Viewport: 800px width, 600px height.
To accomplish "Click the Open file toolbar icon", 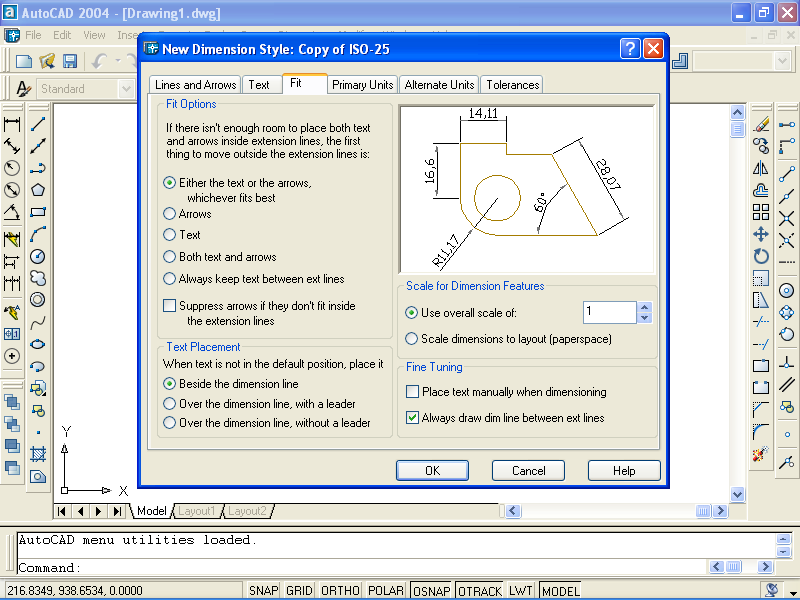I will 47,62.
